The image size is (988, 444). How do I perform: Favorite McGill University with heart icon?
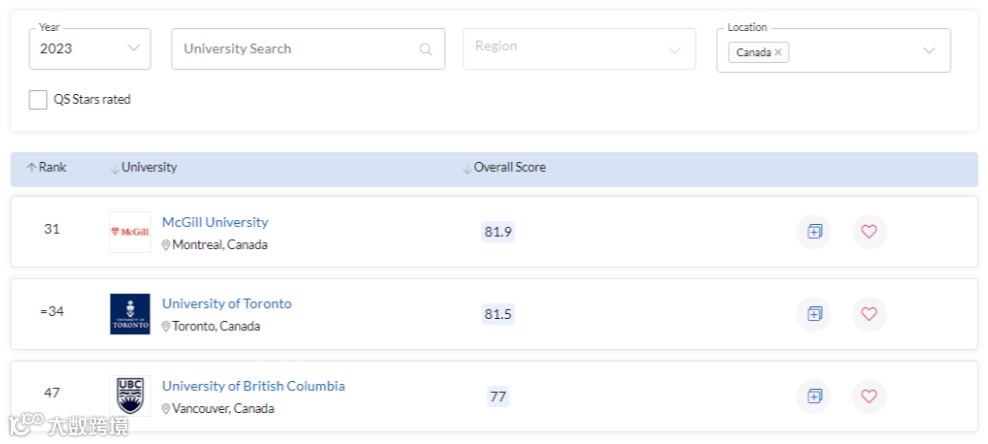[869, 232]
